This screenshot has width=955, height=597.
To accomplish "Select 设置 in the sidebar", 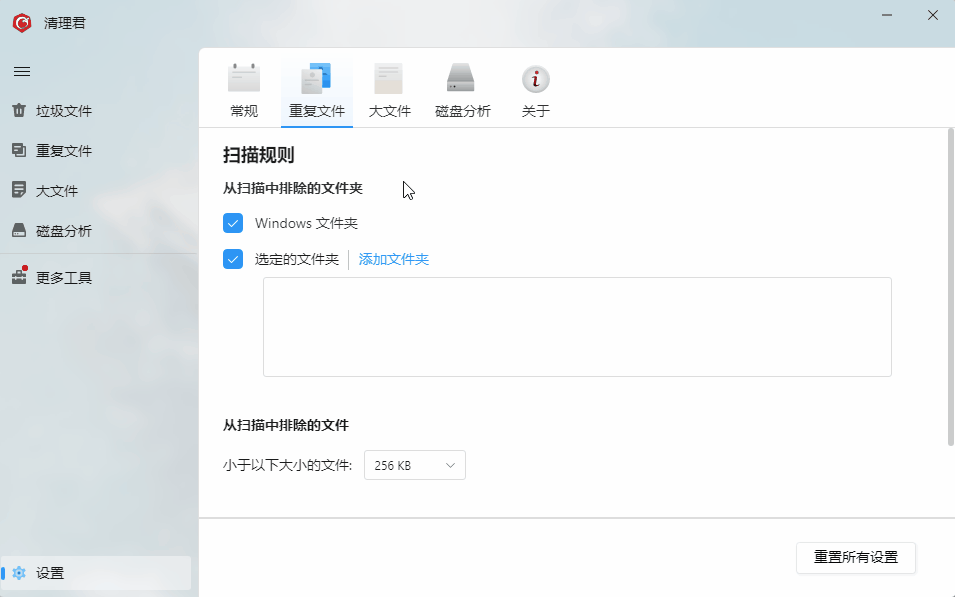I will (x=97, y=573).
